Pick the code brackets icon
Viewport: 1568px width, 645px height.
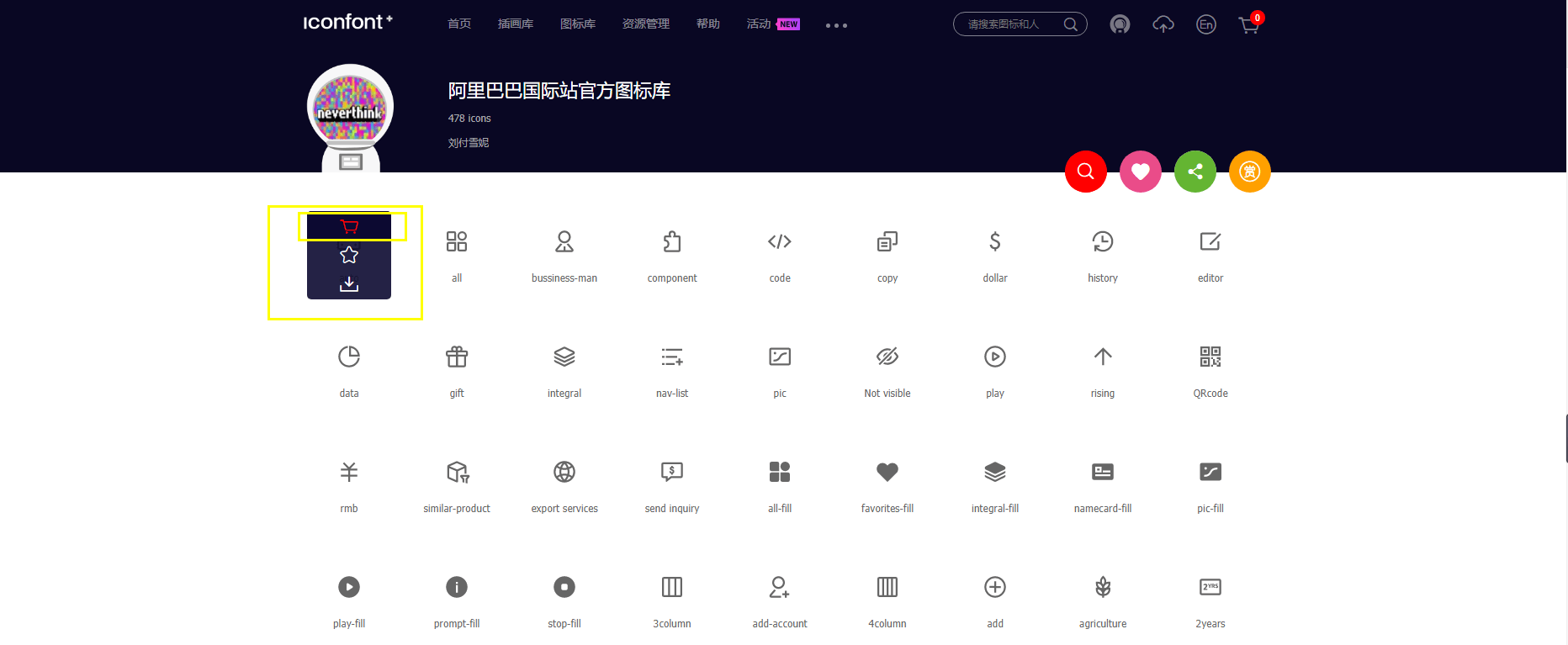pyautogui.click(x=780, y=241)
